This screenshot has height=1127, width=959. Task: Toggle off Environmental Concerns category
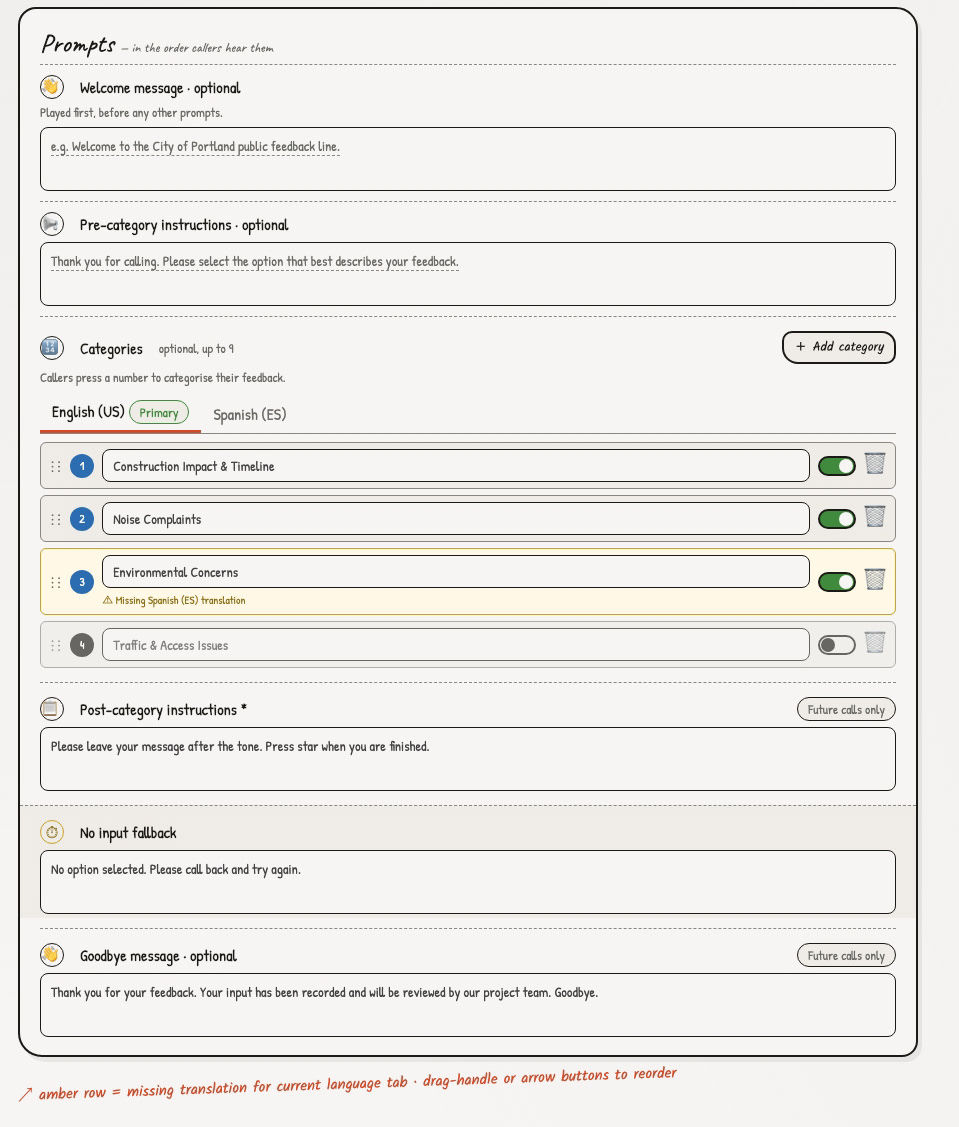click(837, 582)
